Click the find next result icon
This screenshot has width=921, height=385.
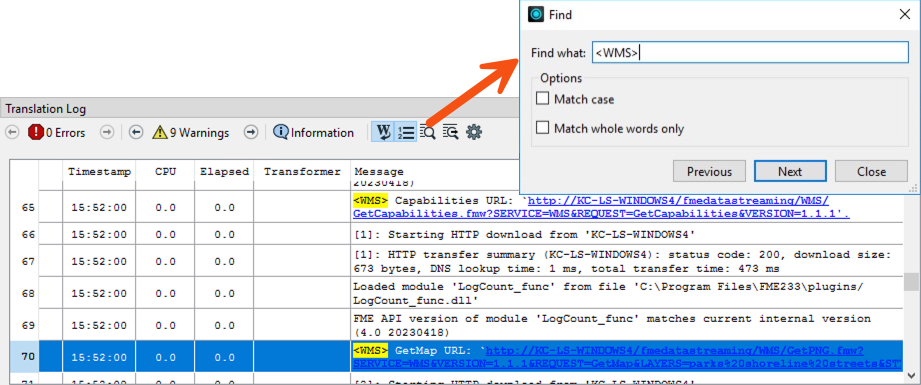tap(451, 132)
